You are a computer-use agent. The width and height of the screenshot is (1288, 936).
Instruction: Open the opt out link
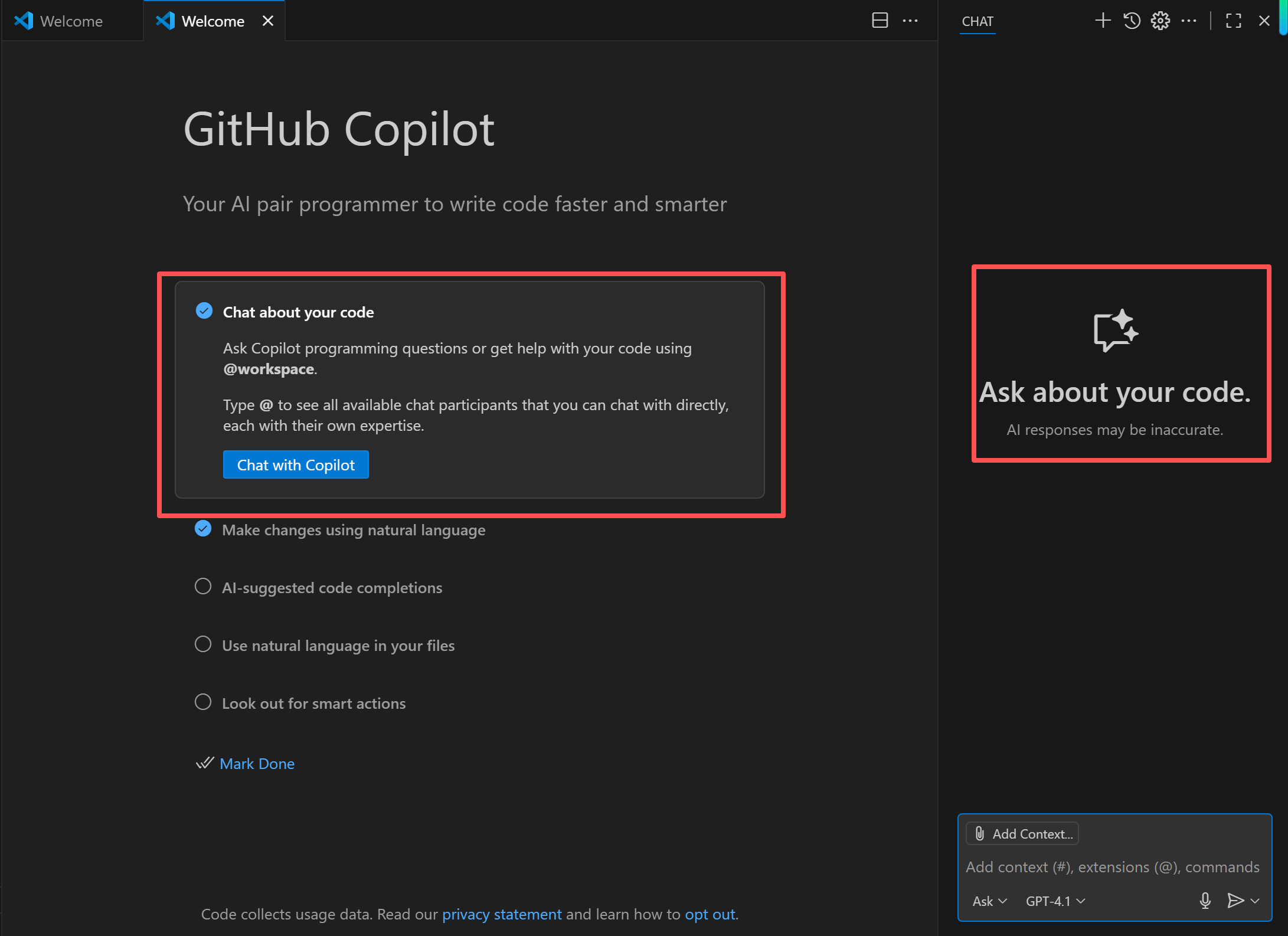coord(710,914)
